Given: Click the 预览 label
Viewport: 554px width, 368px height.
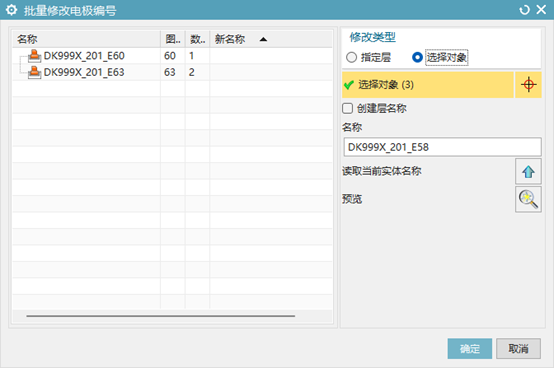Looking at the screenshot, I should click(352, 199).
